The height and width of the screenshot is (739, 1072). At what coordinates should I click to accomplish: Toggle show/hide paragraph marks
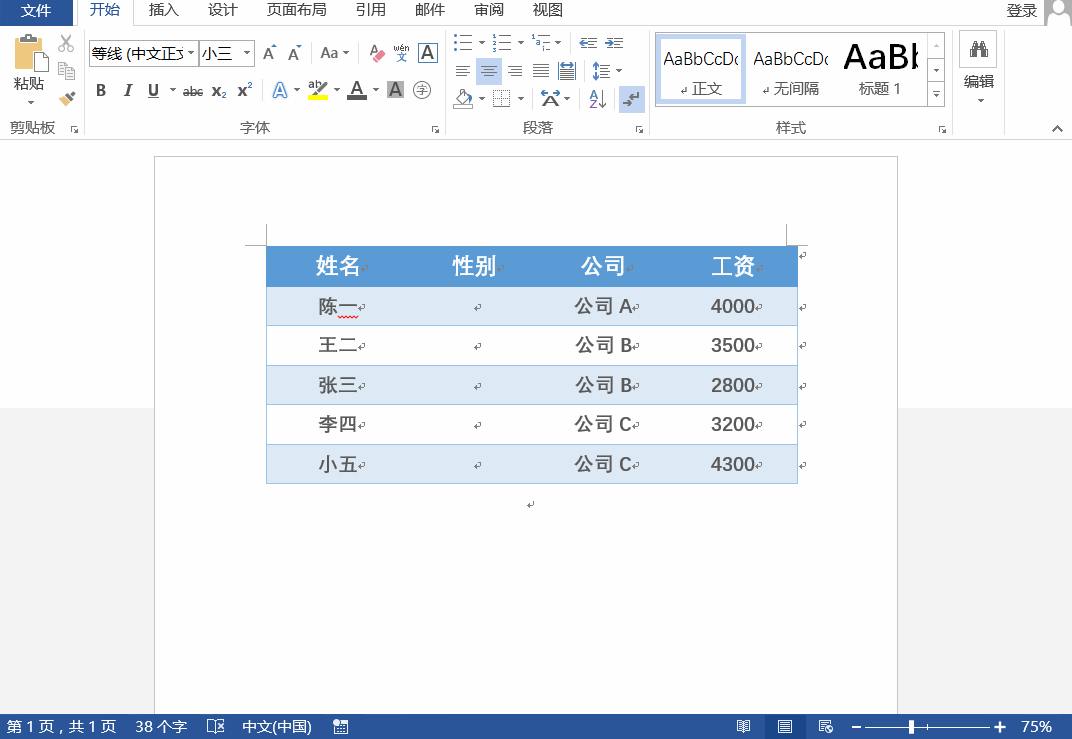631,99
